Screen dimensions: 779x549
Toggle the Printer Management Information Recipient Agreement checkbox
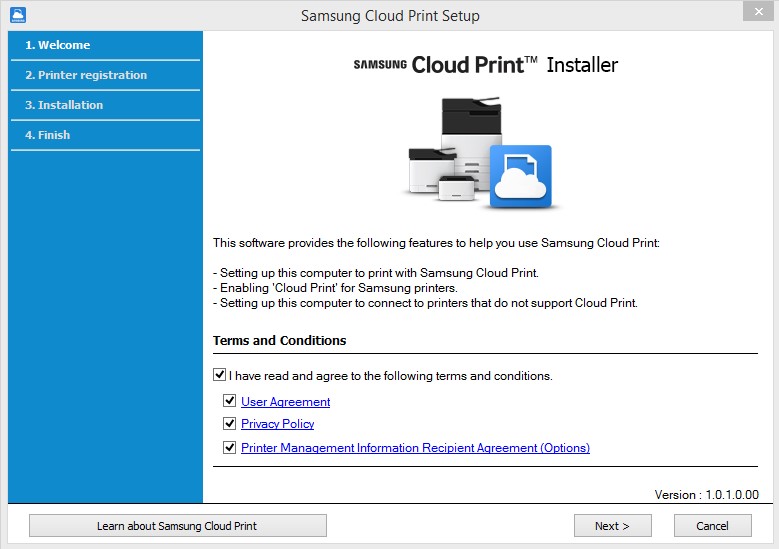(229, 447)
